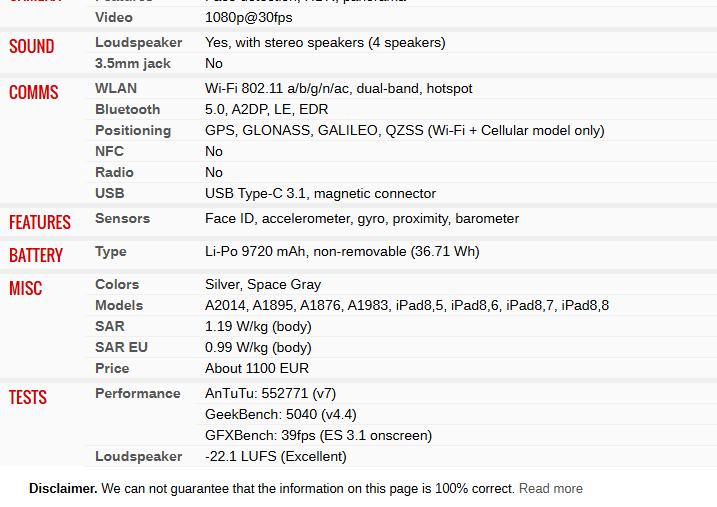Open the Colors spec label

117,284
